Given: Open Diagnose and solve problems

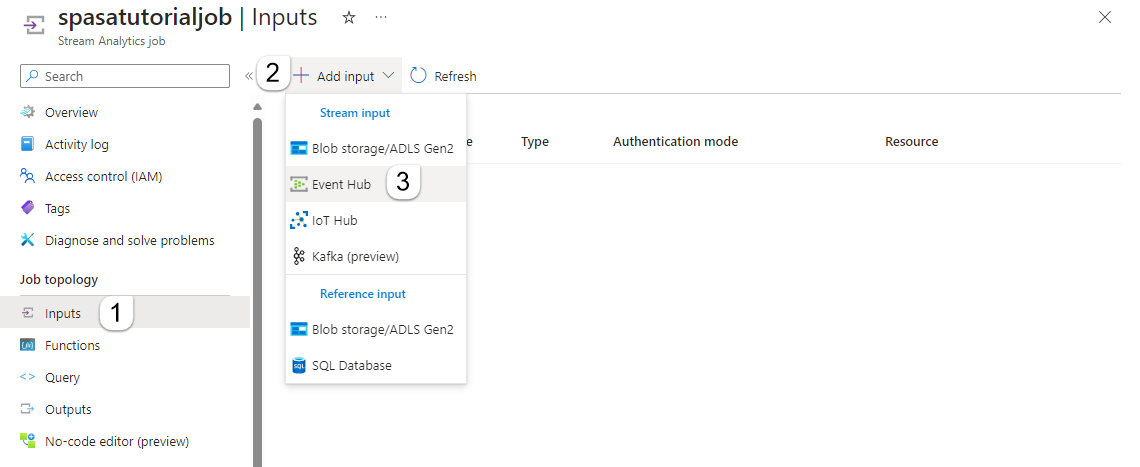Looking at the screenshot, I should point(129,240).
